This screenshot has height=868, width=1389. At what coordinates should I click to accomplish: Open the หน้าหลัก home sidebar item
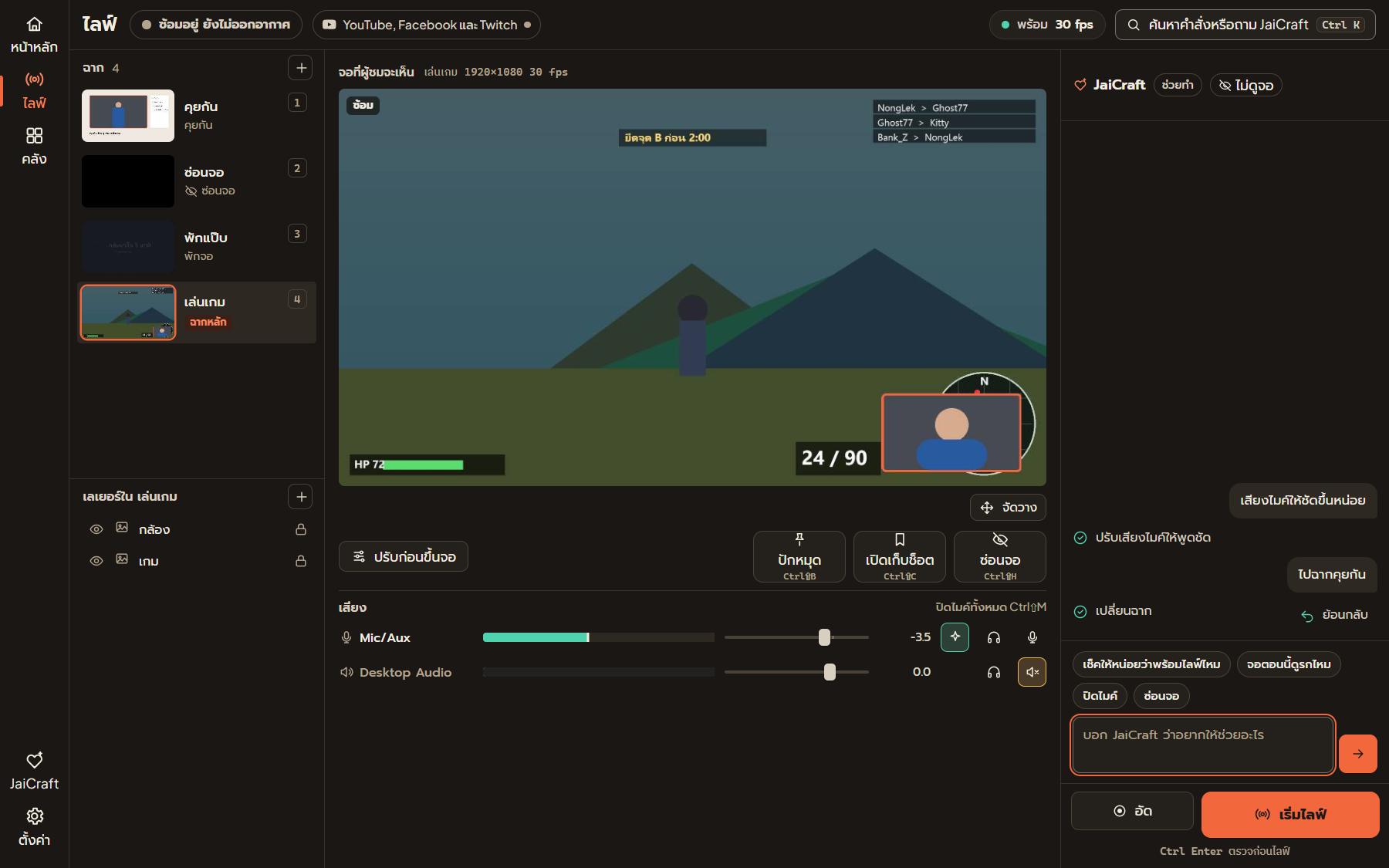(34, 35)
